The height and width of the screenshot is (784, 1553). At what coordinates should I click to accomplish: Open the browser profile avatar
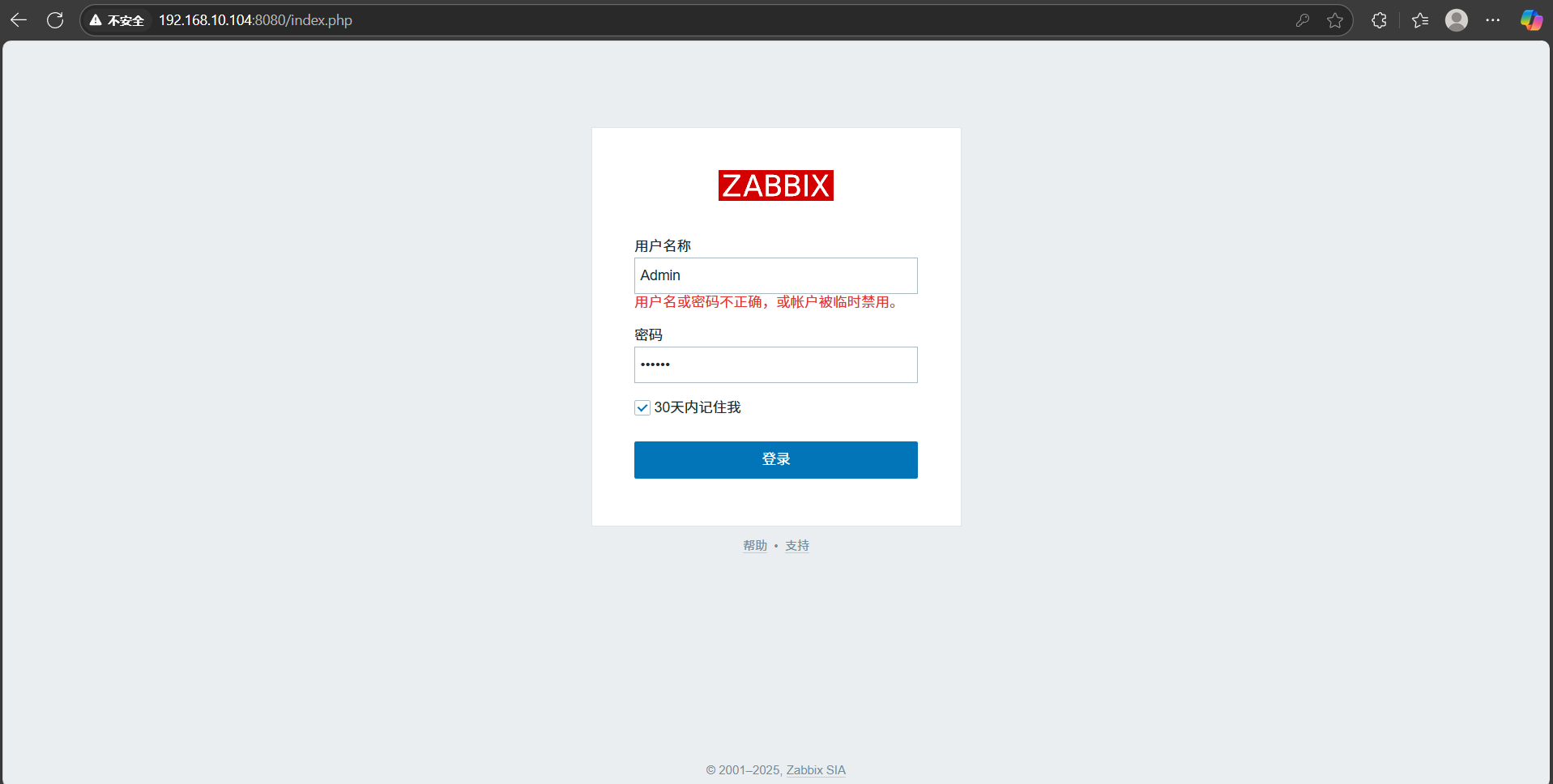click(1457, 20)
